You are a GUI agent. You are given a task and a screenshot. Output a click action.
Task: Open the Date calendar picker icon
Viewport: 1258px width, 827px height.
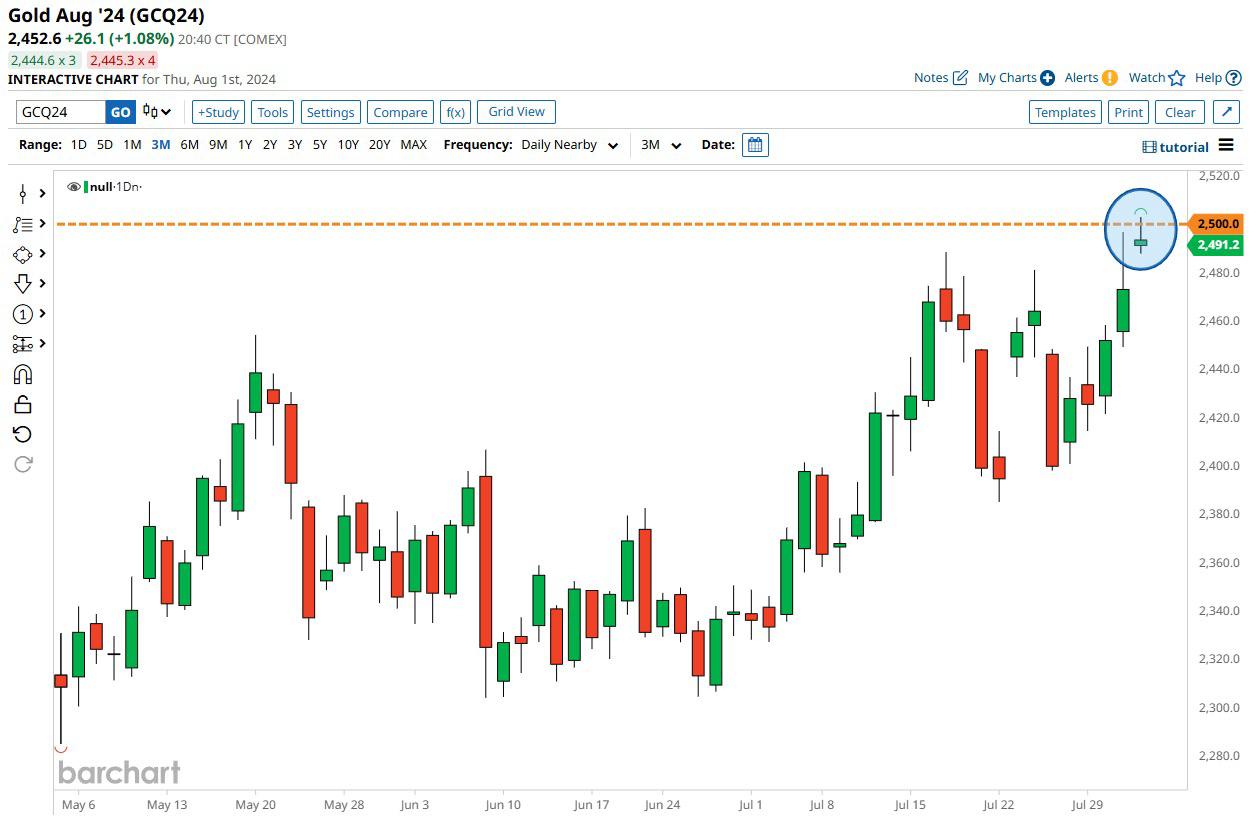(756, 145)
